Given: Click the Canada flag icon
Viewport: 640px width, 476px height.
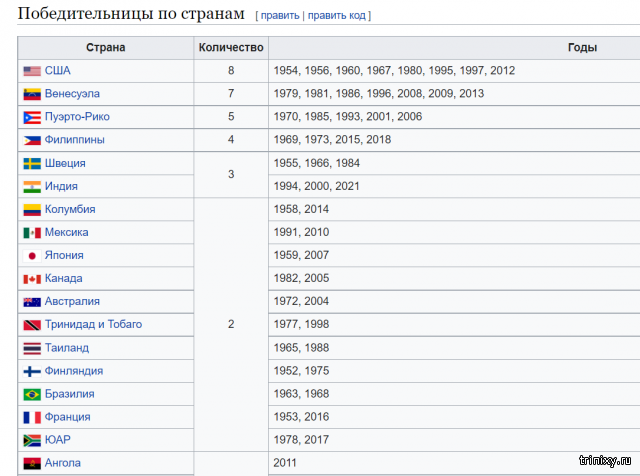Looking at the screenshot, I should (x=32, y=279).
